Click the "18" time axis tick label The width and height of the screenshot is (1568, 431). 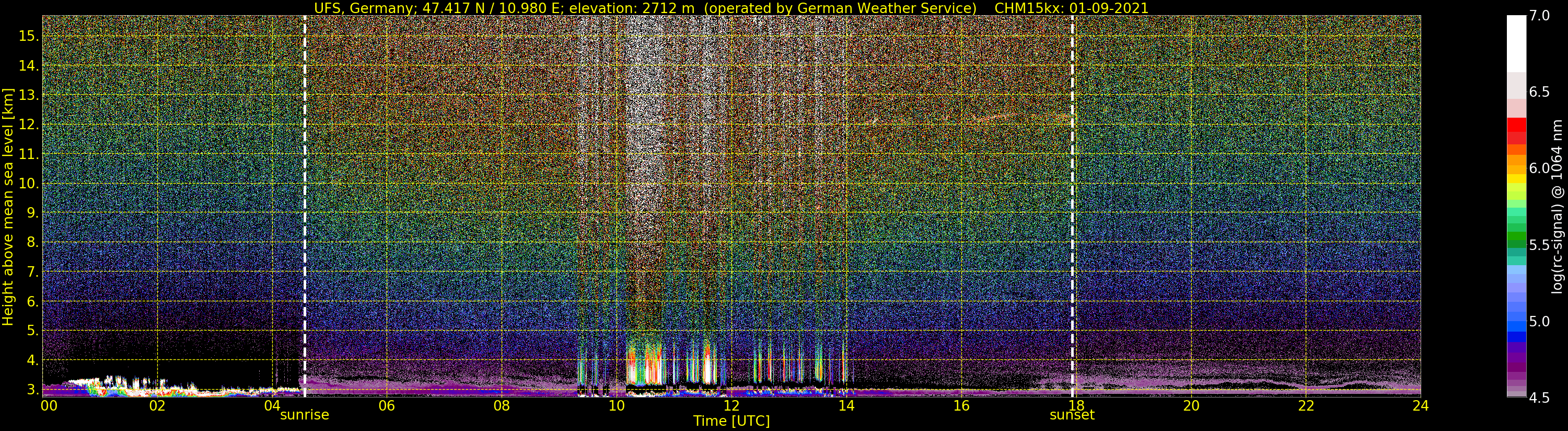click(1076, 406)
